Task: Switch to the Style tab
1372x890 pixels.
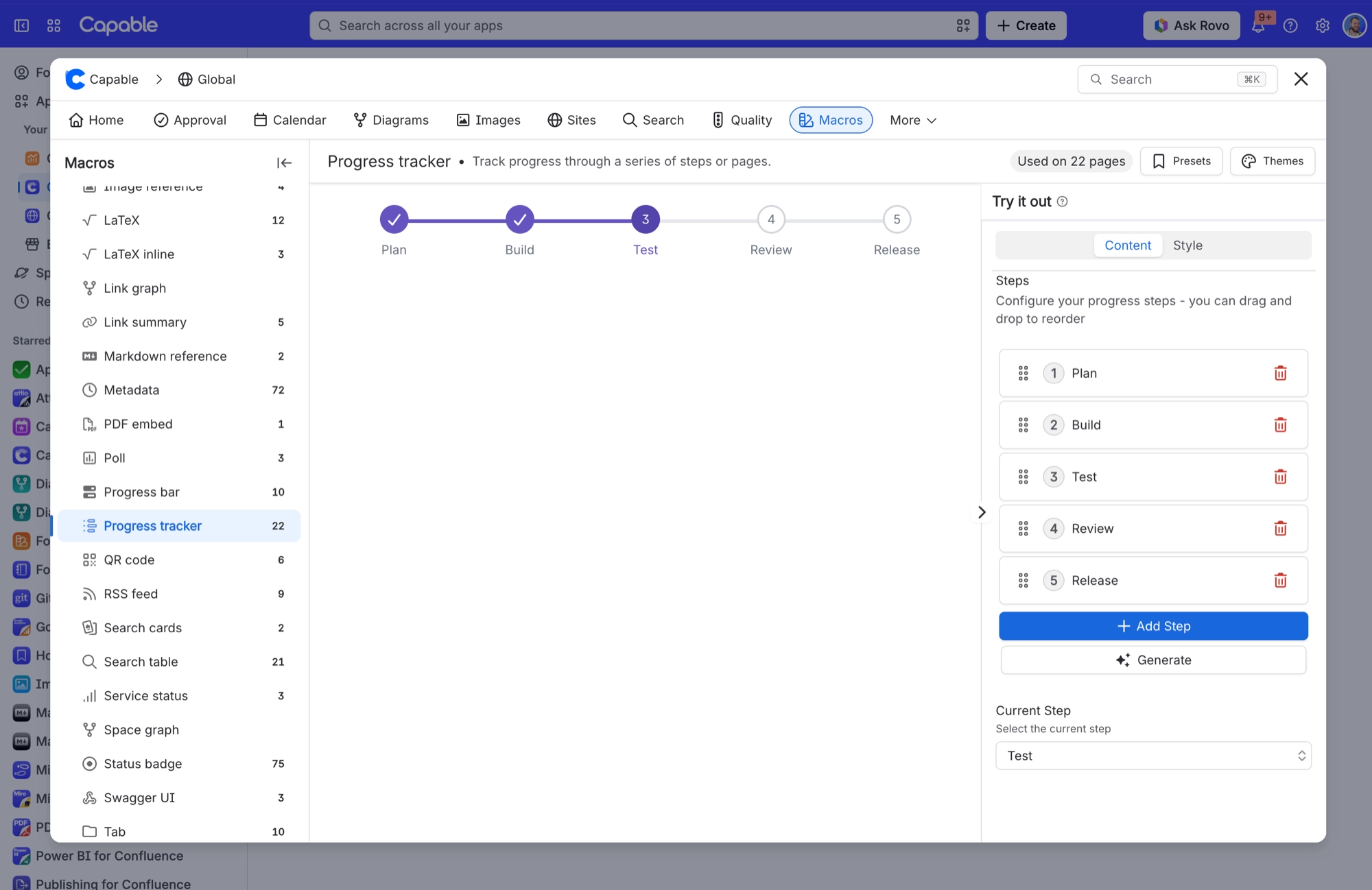Action: pos(1187,245)
